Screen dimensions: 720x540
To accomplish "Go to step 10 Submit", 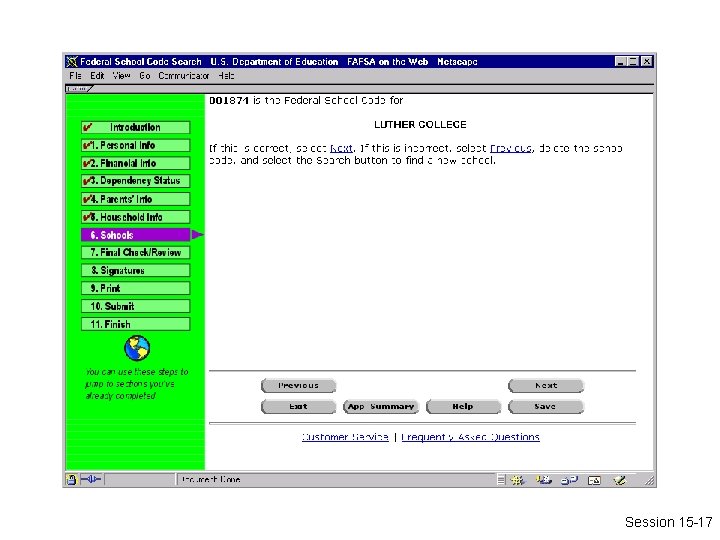I will [x=135, y=306].
